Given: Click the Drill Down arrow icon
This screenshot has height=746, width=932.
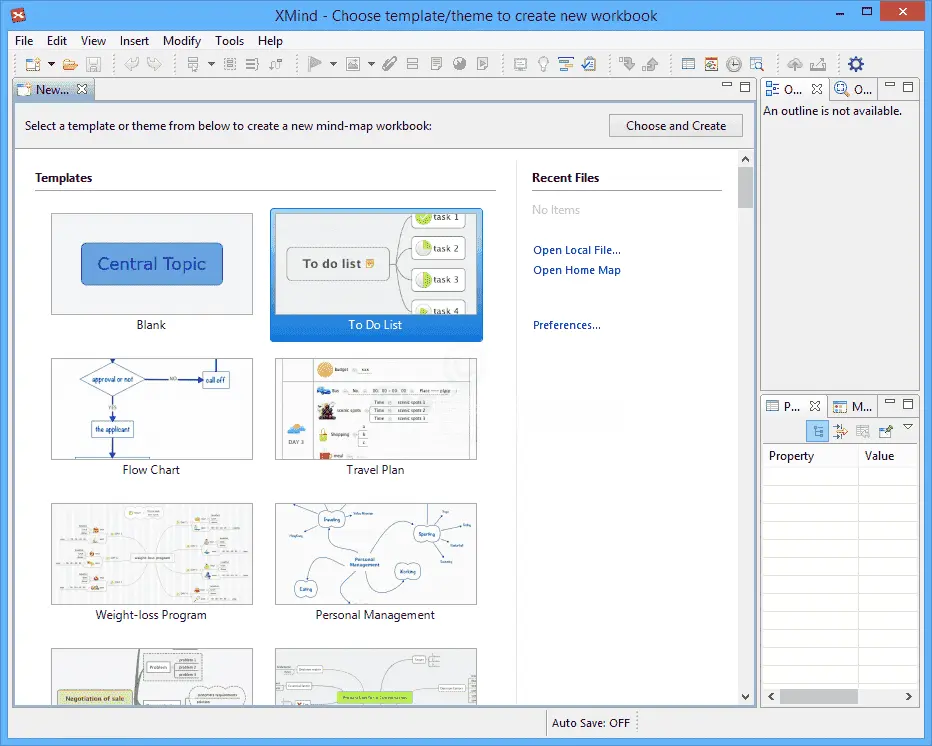Looking at the screenshot, I should click(626, 64).
